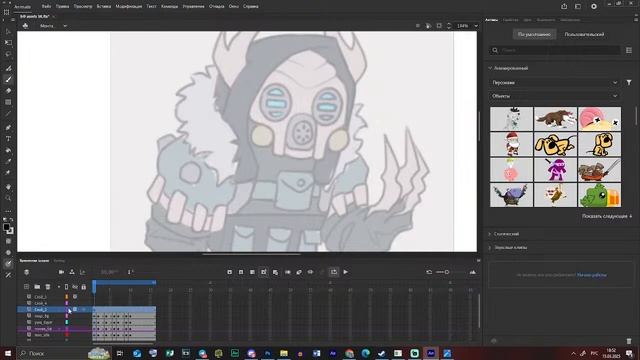Open the Файл menu
The width and height of the screenshot is (640, 360).
click(x=46, y=7)
